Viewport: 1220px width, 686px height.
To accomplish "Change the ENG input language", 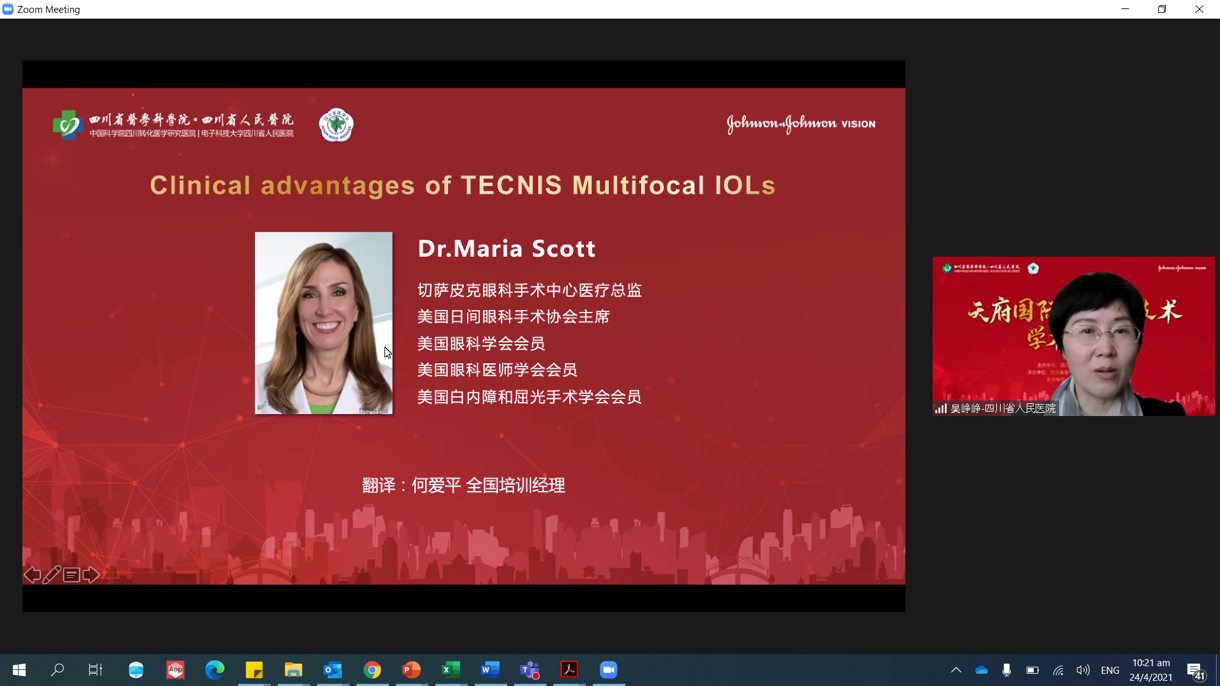I will point(1110,670).
